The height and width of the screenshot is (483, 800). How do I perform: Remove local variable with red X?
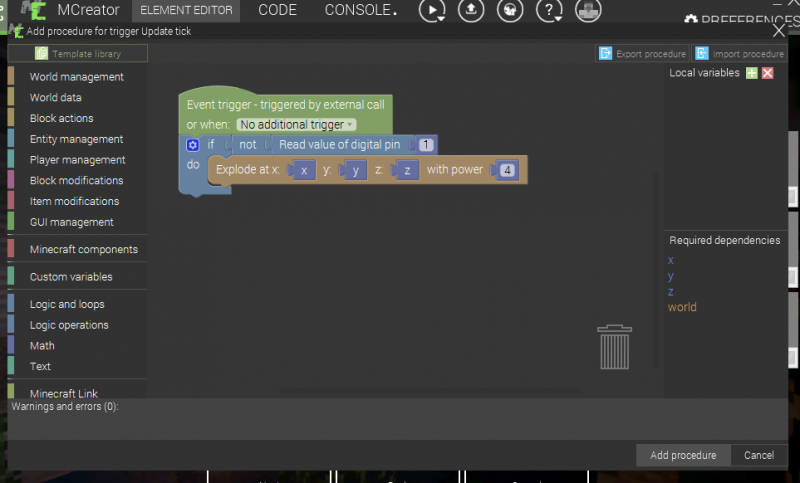pos(767,73)
